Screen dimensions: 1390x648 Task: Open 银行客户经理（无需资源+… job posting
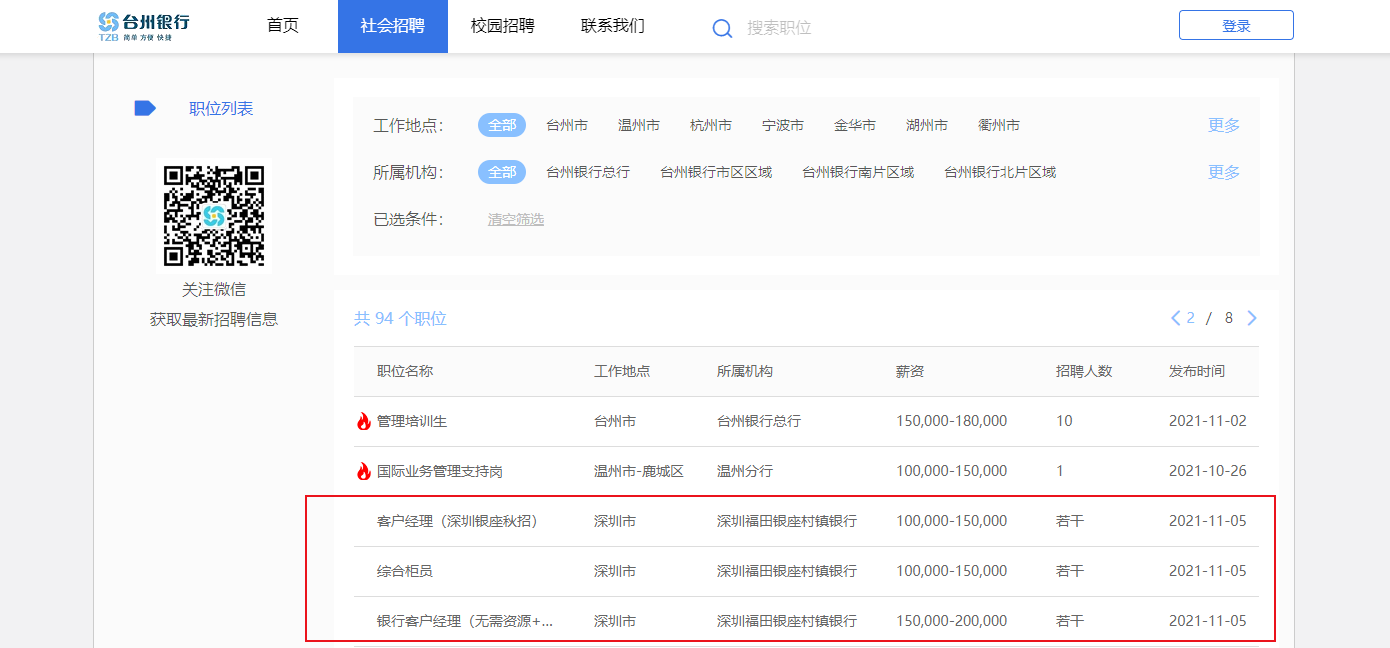click(x=465, y=621)
